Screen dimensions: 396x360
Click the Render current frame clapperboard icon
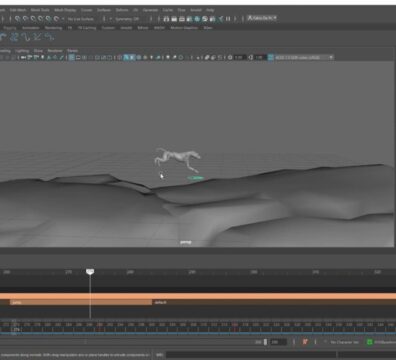(174, 19)
